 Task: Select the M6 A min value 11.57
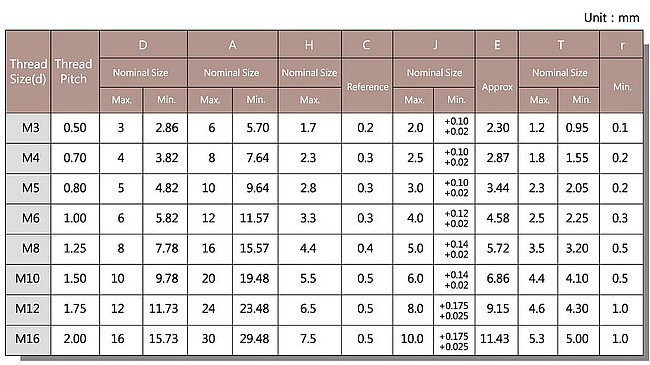tap(255, 218)
